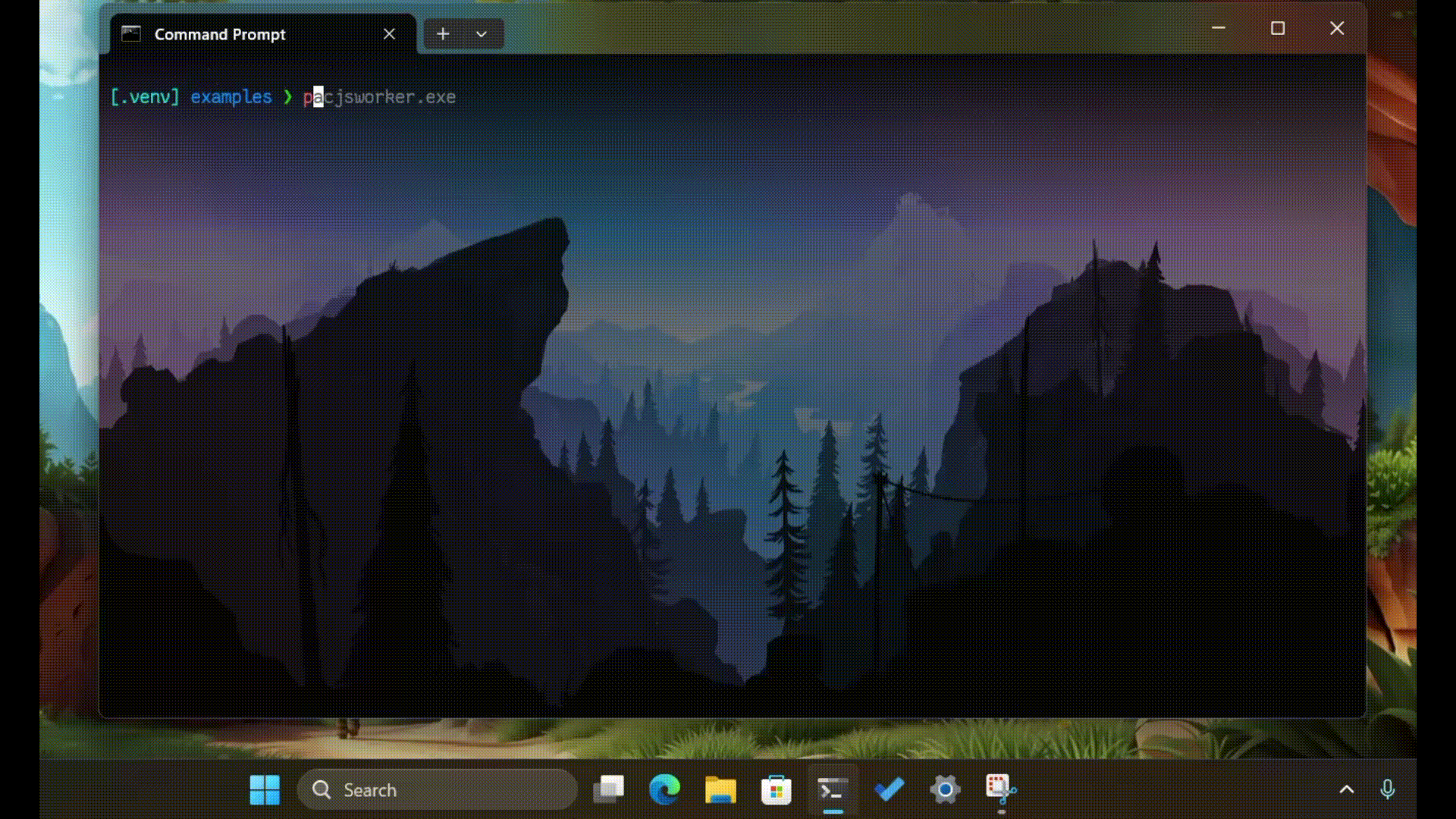
Task: Open Microsoft Store from taskbar
Action: (x=777, y=790)
